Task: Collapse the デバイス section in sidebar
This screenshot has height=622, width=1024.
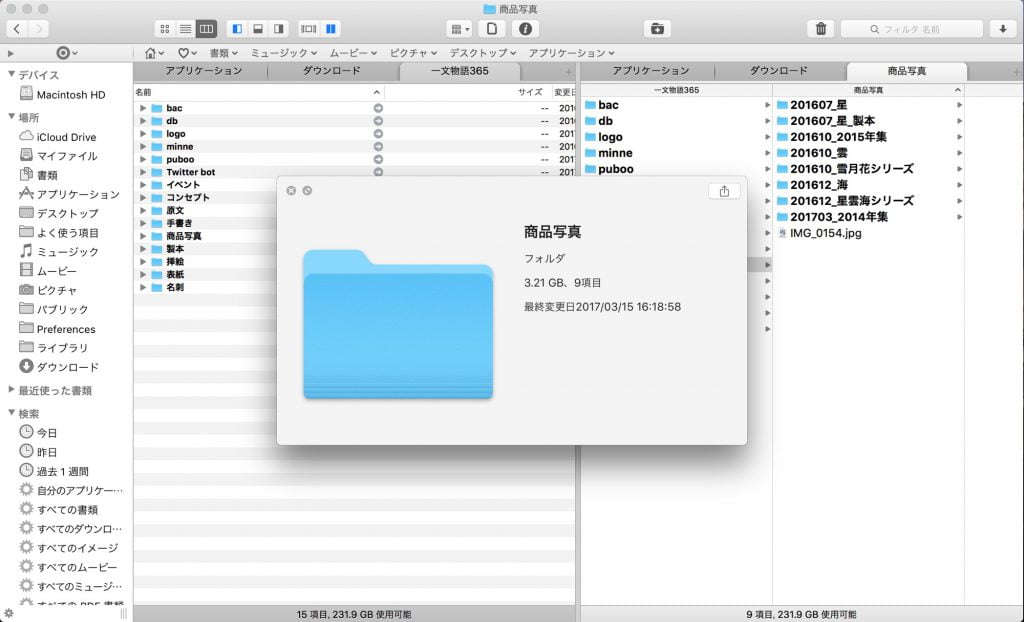Action: coord(11,74)
